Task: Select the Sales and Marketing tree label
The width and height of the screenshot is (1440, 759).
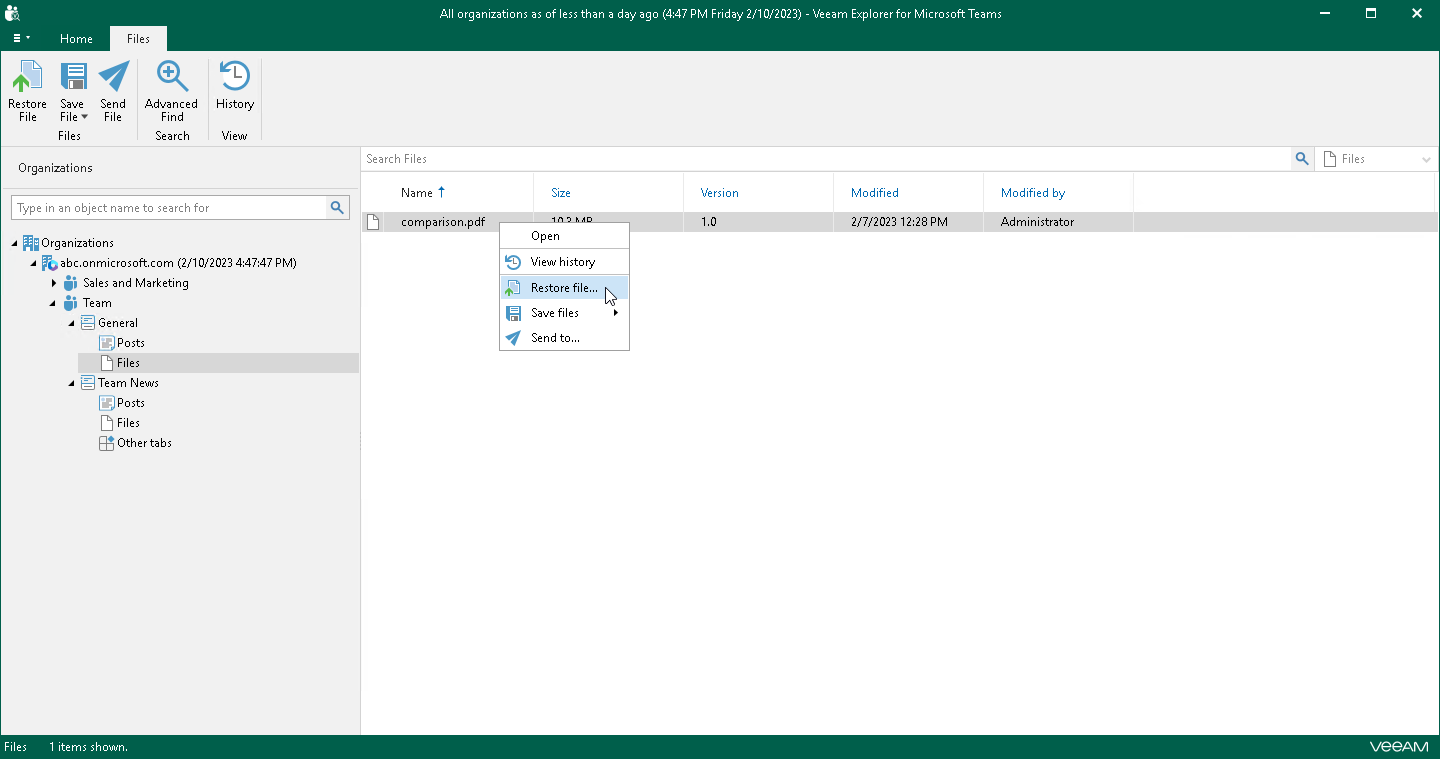Action: (136, 283)
